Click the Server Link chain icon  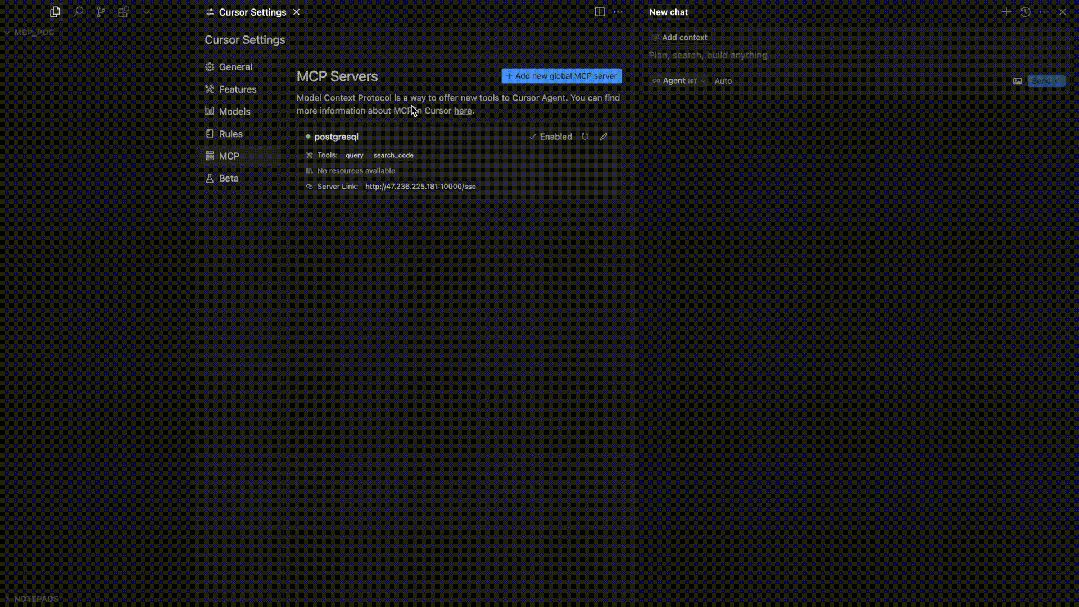tap(309, 187)
